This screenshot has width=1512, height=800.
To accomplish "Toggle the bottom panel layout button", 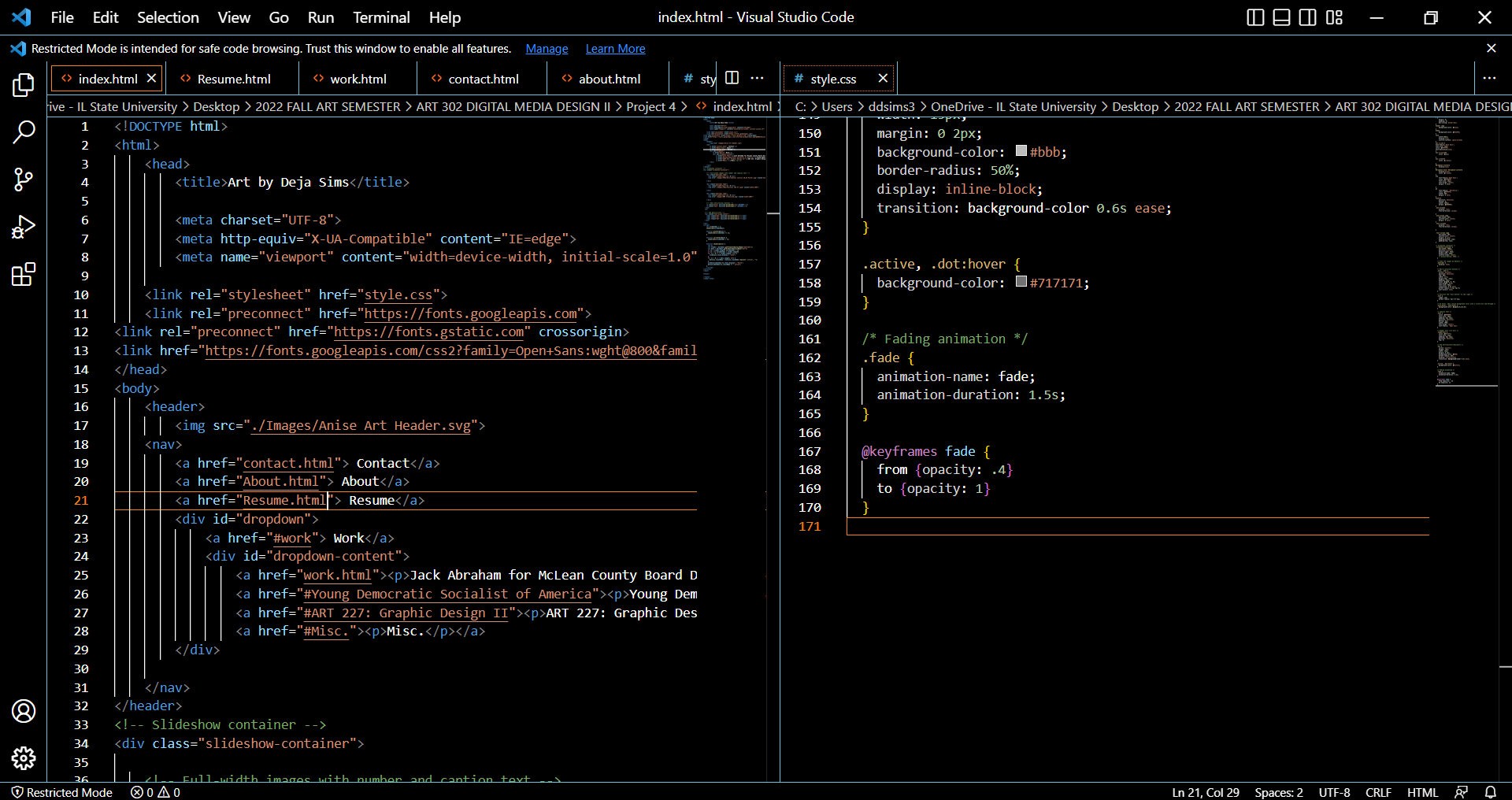I will point(1281,17).
